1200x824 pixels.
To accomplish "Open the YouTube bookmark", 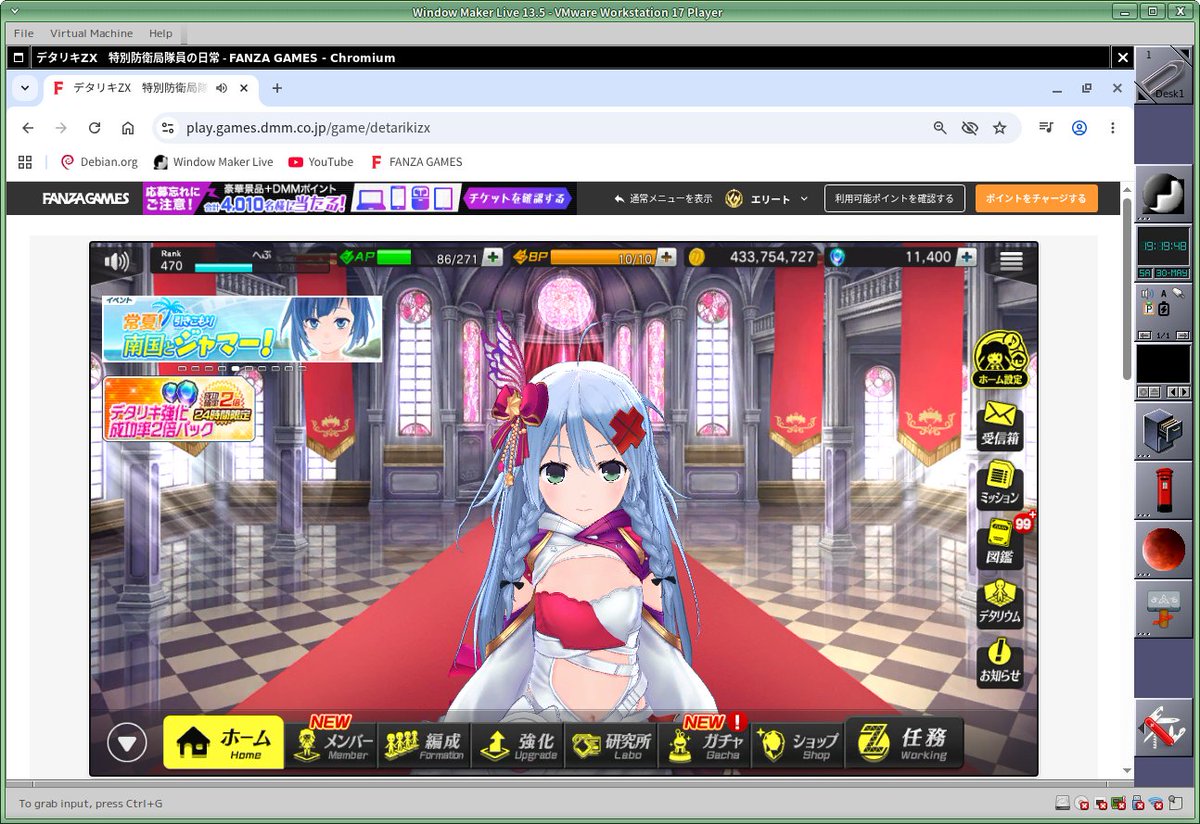I will (321, 162).
